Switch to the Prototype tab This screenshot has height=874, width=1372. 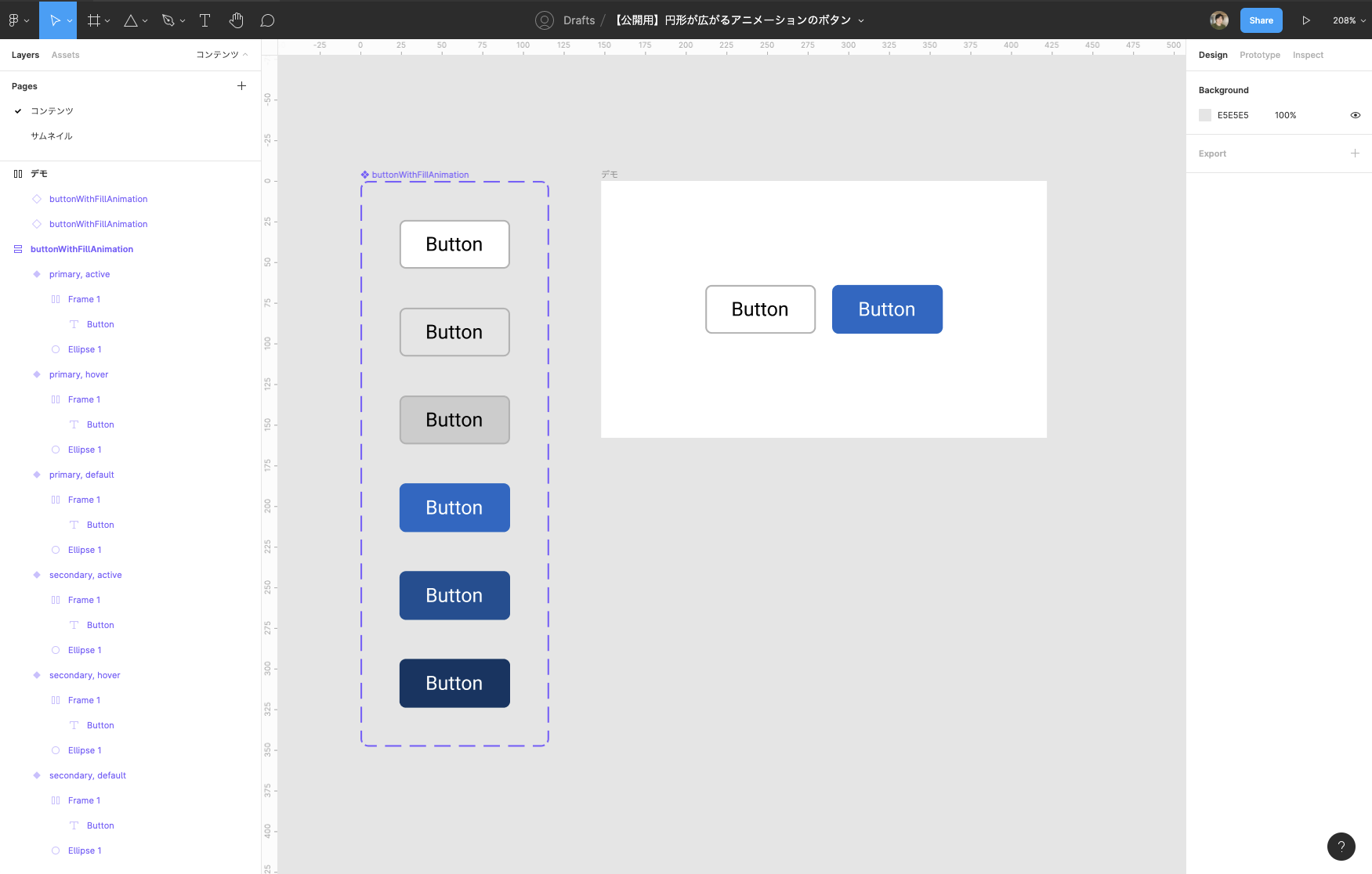[x=1259, y=55]
